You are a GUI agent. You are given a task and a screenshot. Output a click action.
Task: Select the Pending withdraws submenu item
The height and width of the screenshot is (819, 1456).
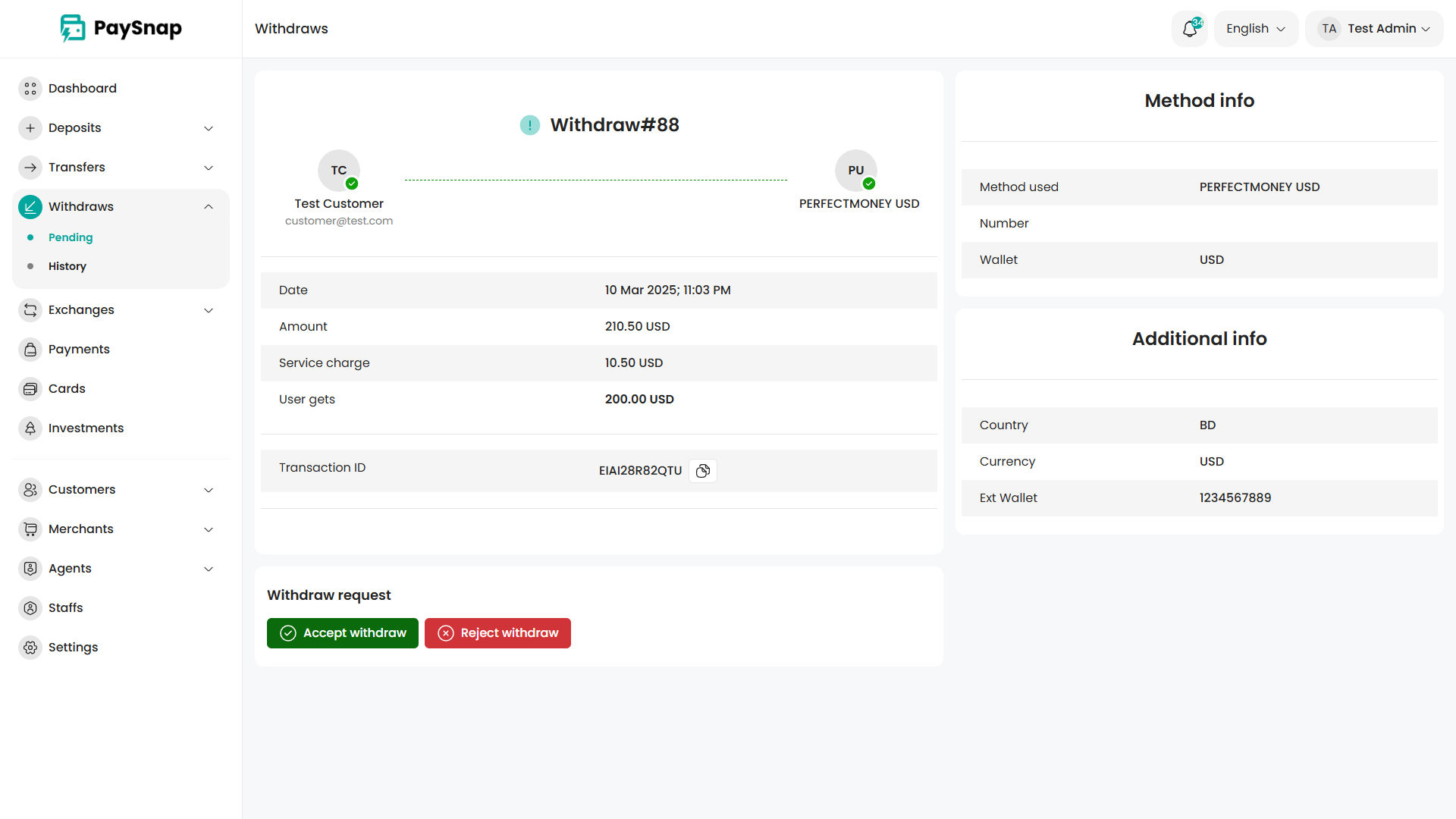pyautogui.click(x=71, y=237)
